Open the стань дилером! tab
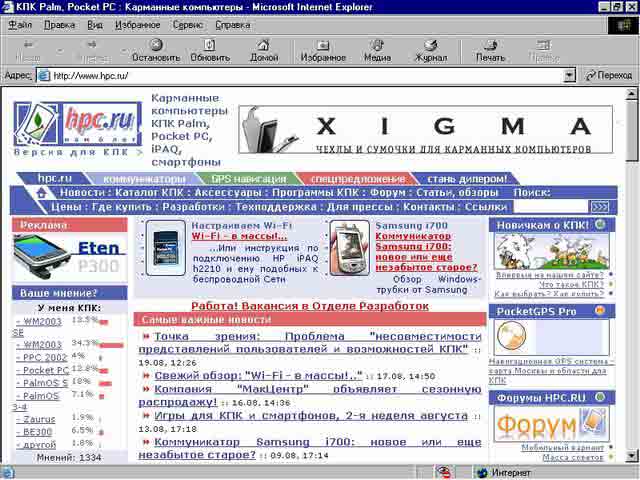The height and width of the screenshot is (480, 640). click(x=467, y=179)
